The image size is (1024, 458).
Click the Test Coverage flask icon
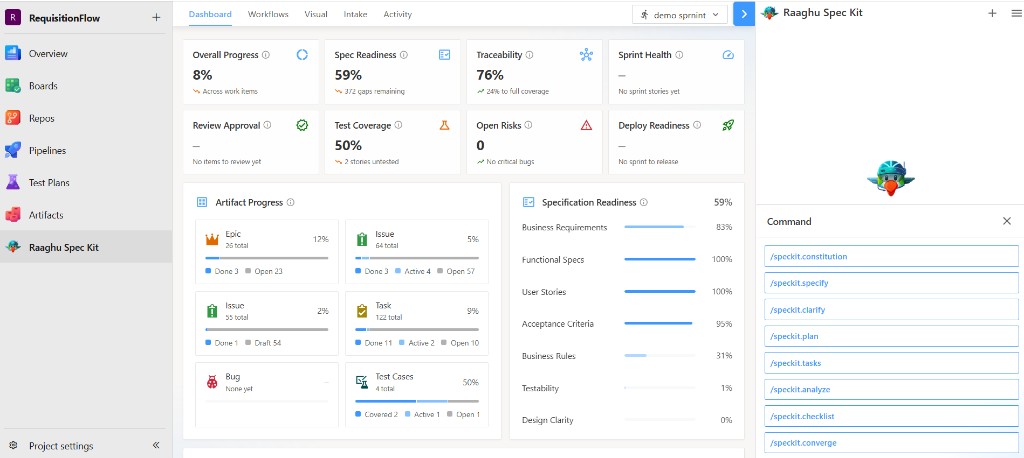coord(444,125)
